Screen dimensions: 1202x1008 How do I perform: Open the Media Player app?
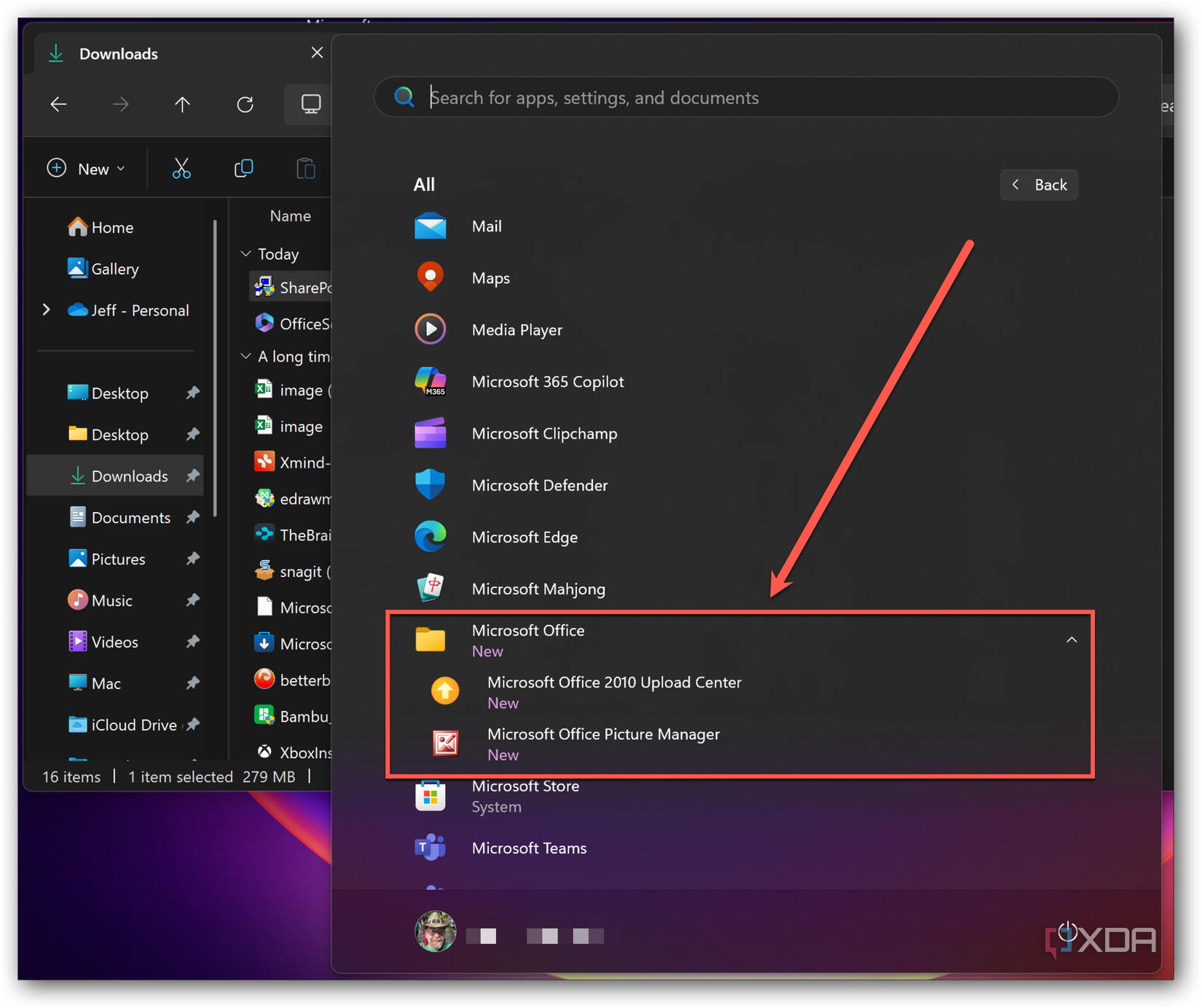click(517, 329)
